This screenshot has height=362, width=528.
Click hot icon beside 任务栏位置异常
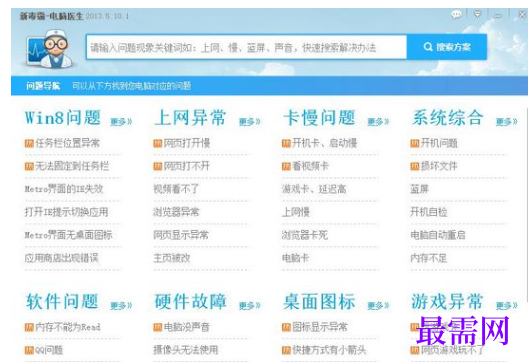click(29, 143)
